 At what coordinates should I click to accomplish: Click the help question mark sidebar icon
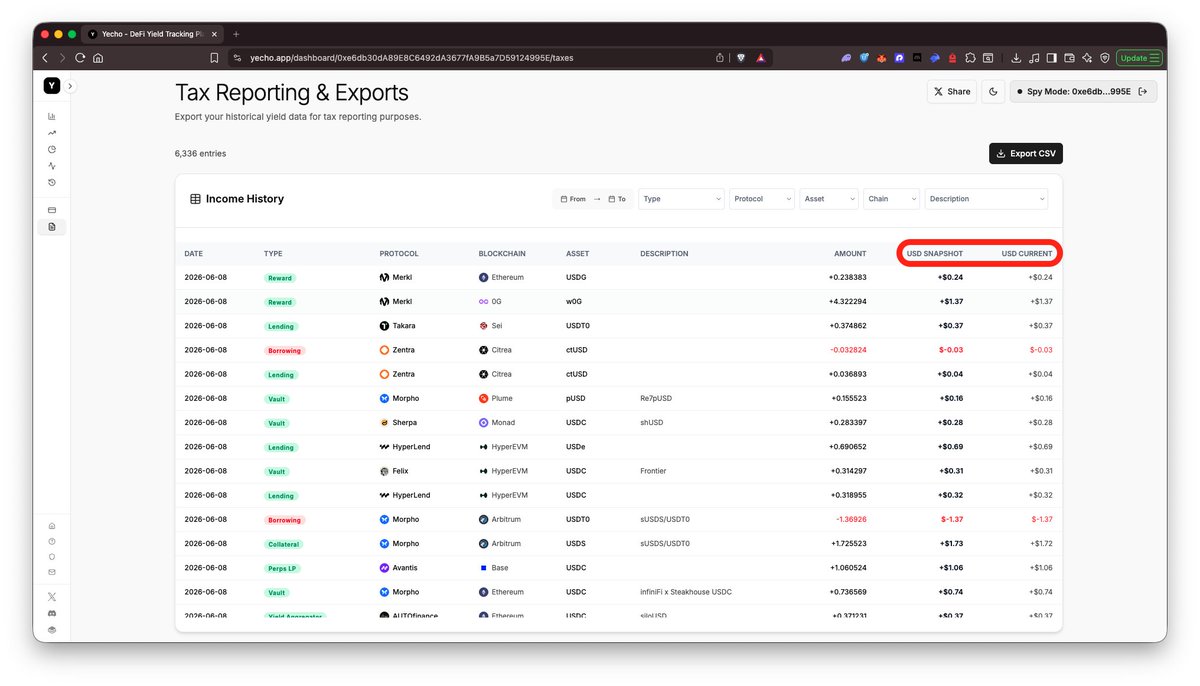(52, 541)
